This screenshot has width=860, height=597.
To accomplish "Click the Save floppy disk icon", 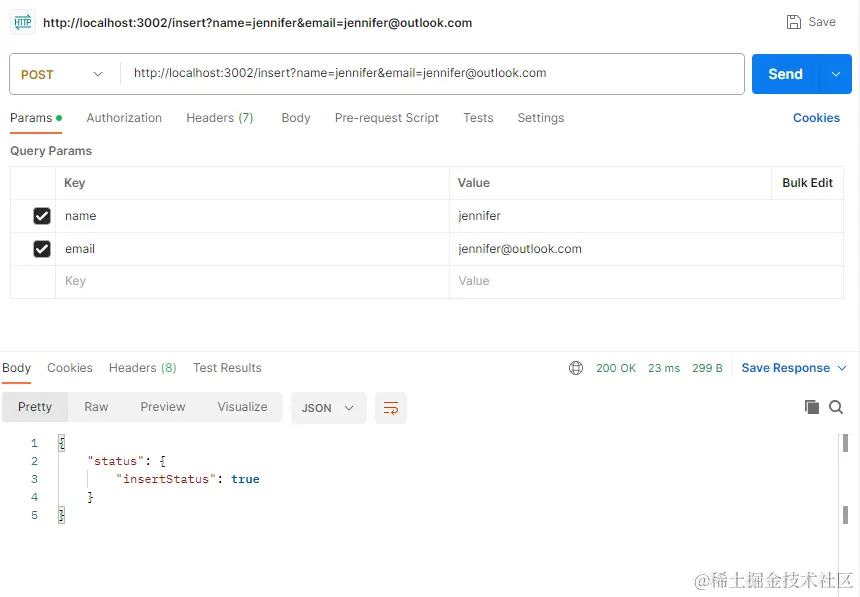I will coord(794,22).
